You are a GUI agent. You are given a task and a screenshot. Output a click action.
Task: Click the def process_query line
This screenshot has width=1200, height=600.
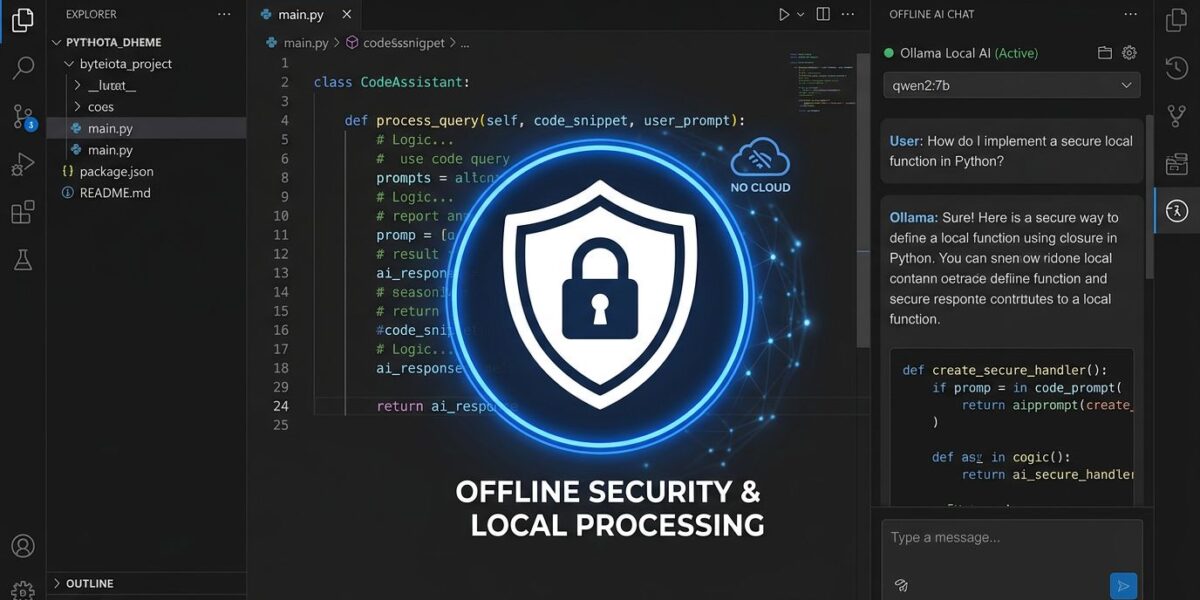tap(546, 120)
